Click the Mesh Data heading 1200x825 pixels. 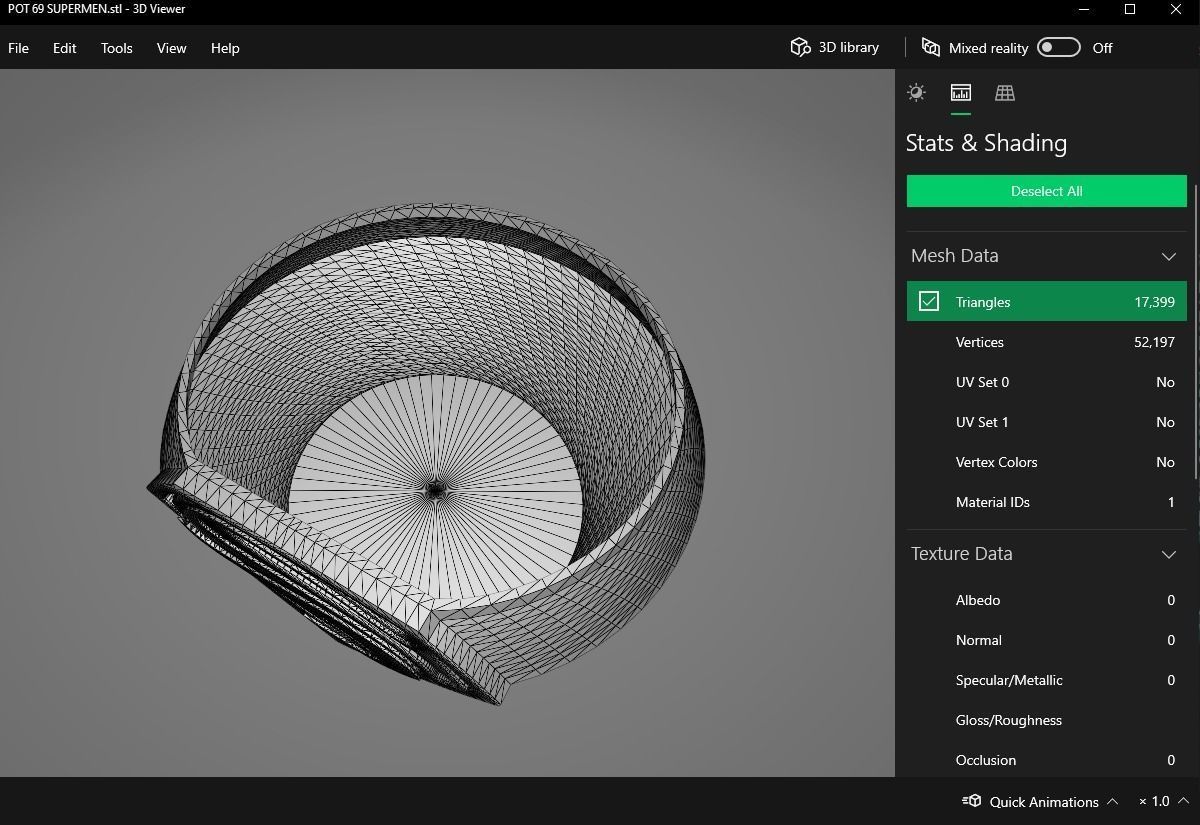[x=955, y=256]
